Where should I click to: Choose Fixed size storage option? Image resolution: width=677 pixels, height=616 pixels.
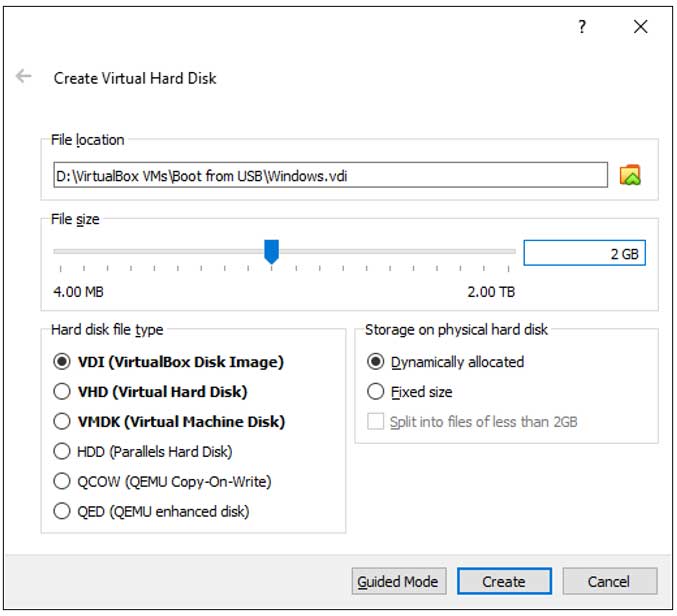[376, 392]
